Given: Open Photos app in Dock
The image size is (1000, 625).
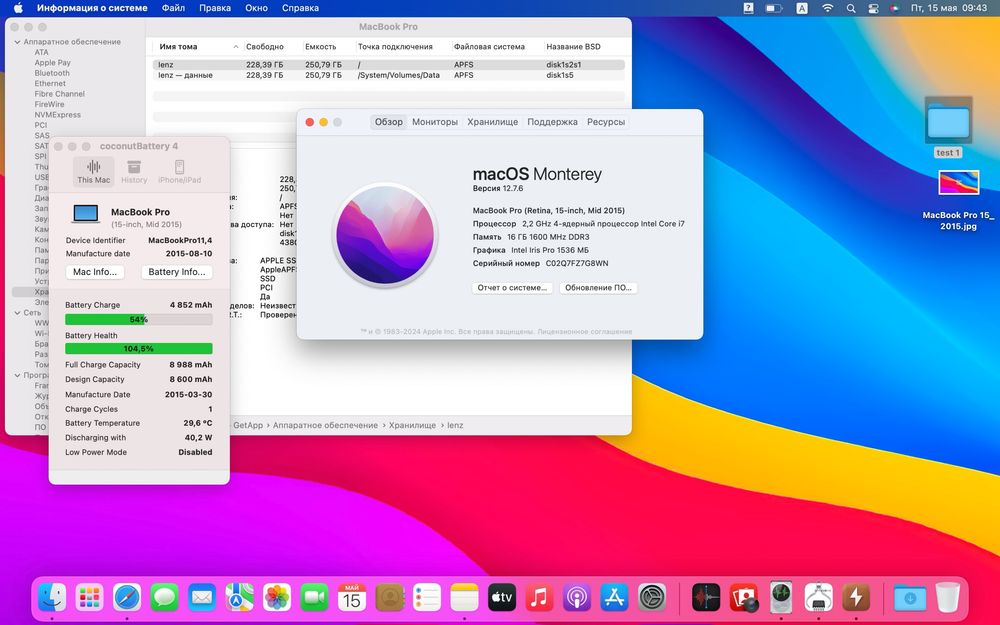Looking at the screenshot, I should point(277,598).
